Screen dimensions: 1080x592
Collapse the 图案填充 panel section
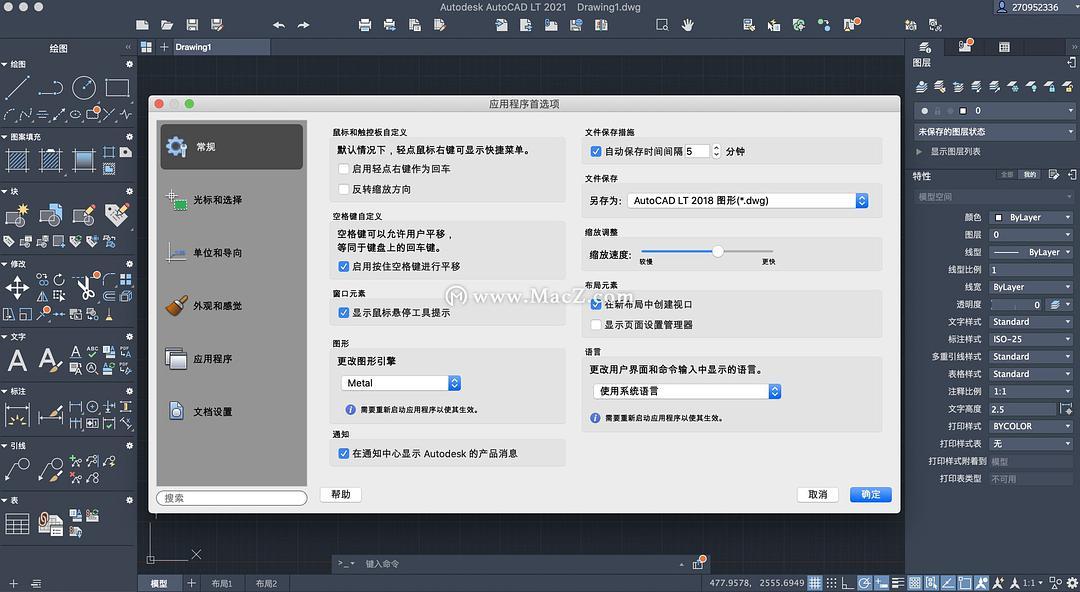pyautogui.click(x=4, y=137)
